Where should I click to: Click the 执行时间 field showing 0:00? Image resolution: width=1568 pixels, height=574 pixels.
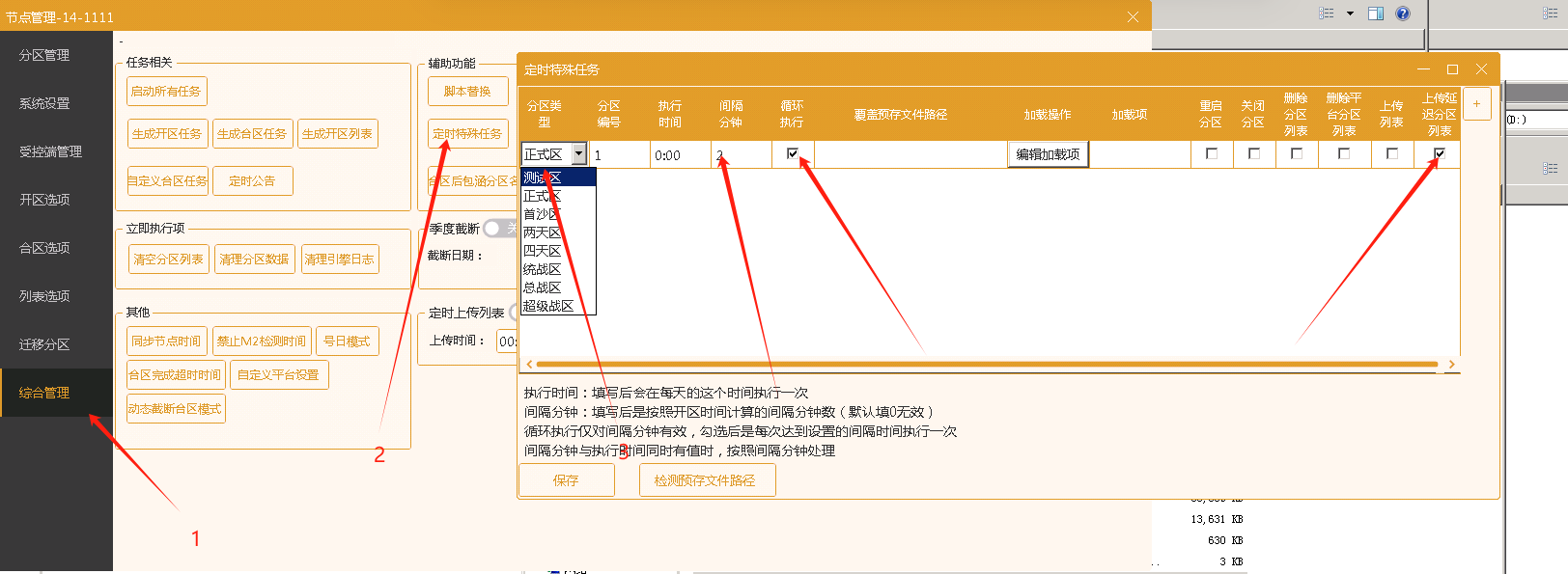[x=680, y=154]
